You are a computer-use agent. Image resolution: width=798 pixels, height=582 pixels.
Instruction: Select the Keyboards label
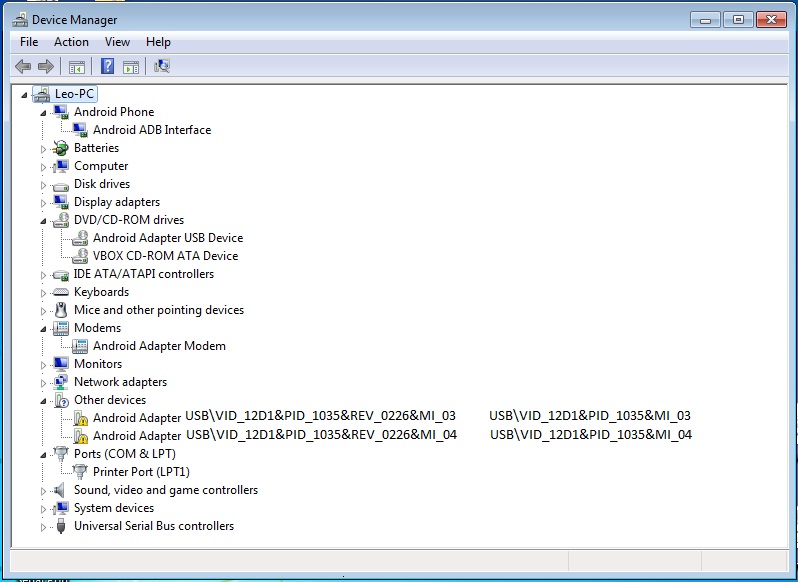point(101,292)
